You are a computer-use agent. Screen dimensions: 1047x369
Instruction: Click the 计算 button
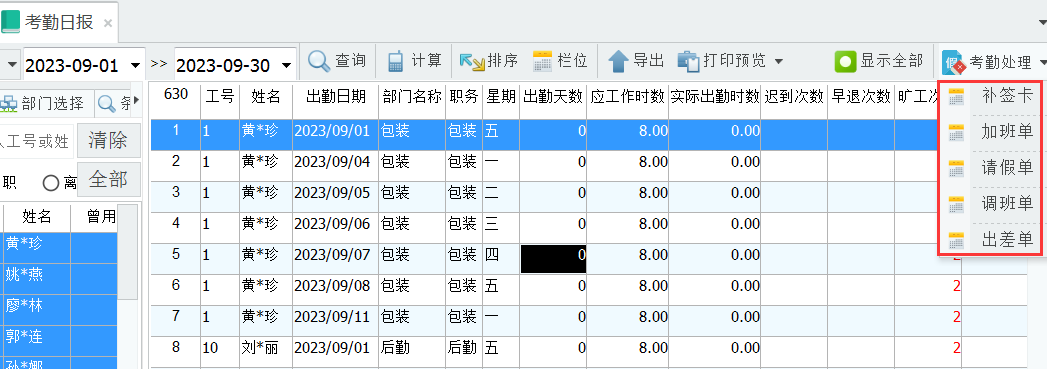pos(415,61)
